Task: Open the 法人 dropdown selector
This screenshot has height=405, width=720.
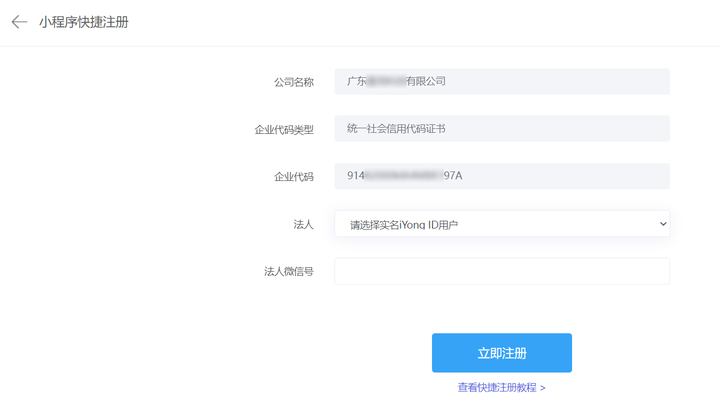Action: pos(502,224)
